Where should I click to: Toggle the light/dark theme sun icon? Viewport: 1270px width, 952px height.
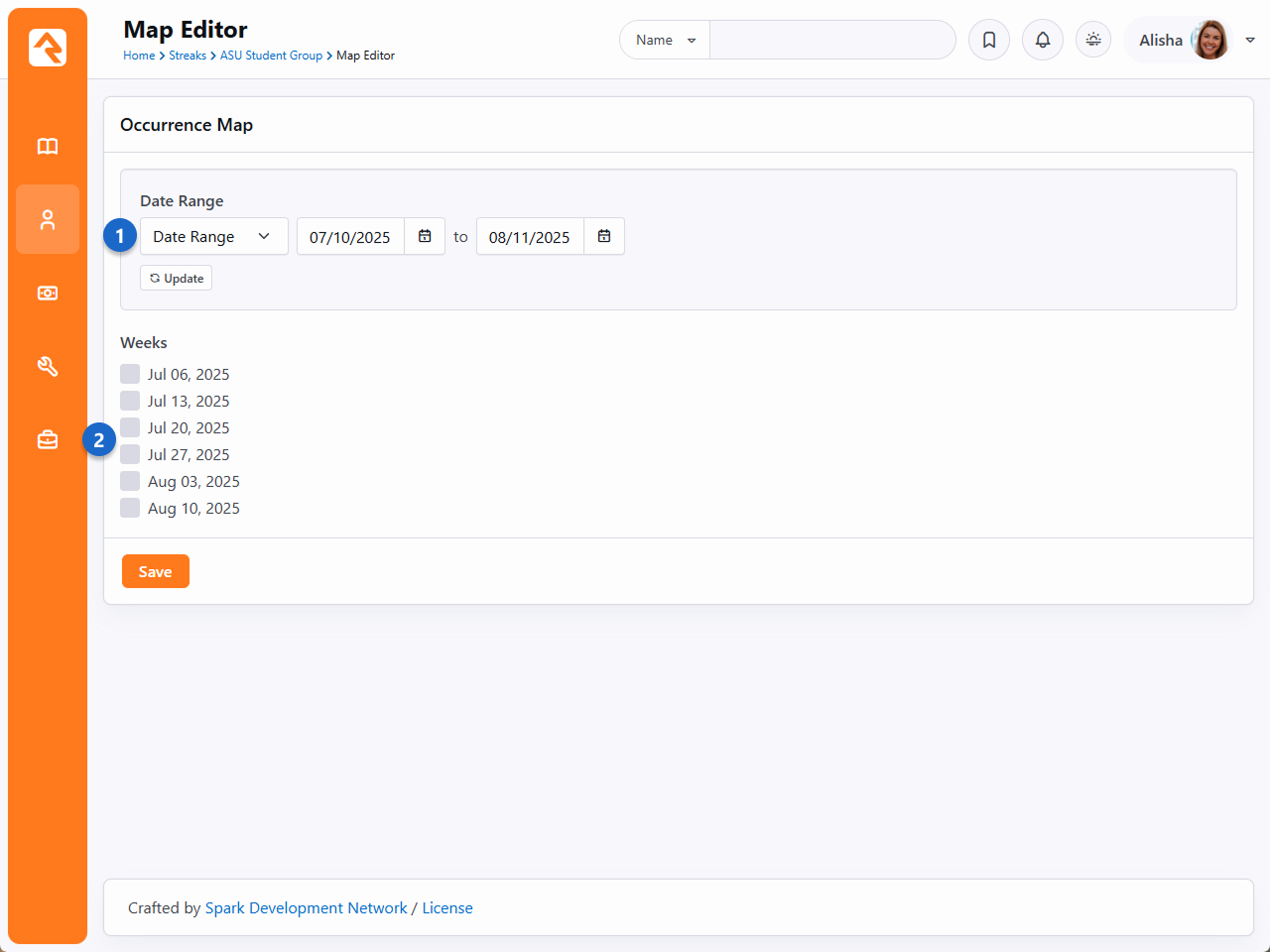(x=1093, y=40)
